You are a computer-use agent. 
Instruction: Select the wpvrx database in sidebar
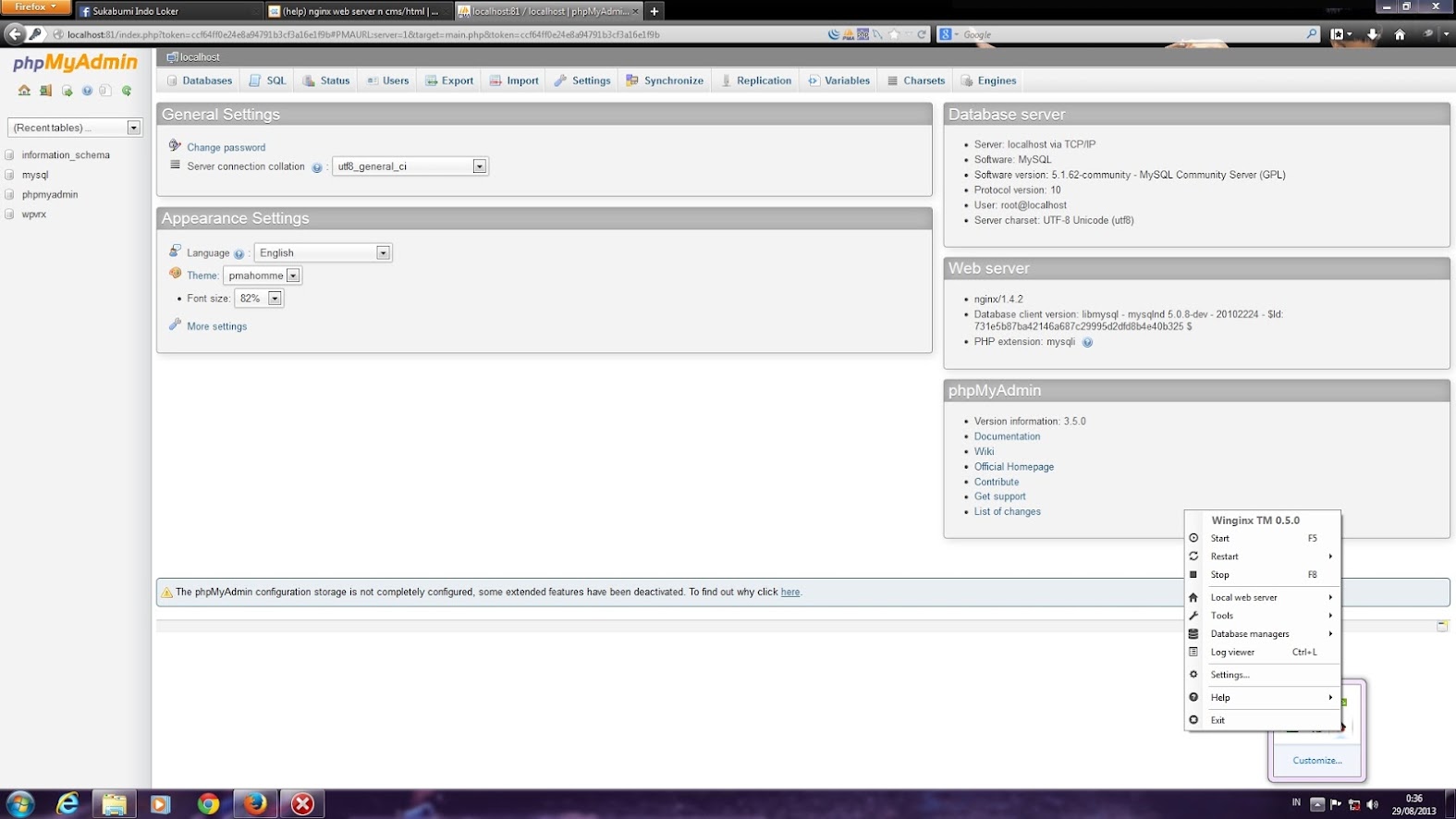click(34, 214)
